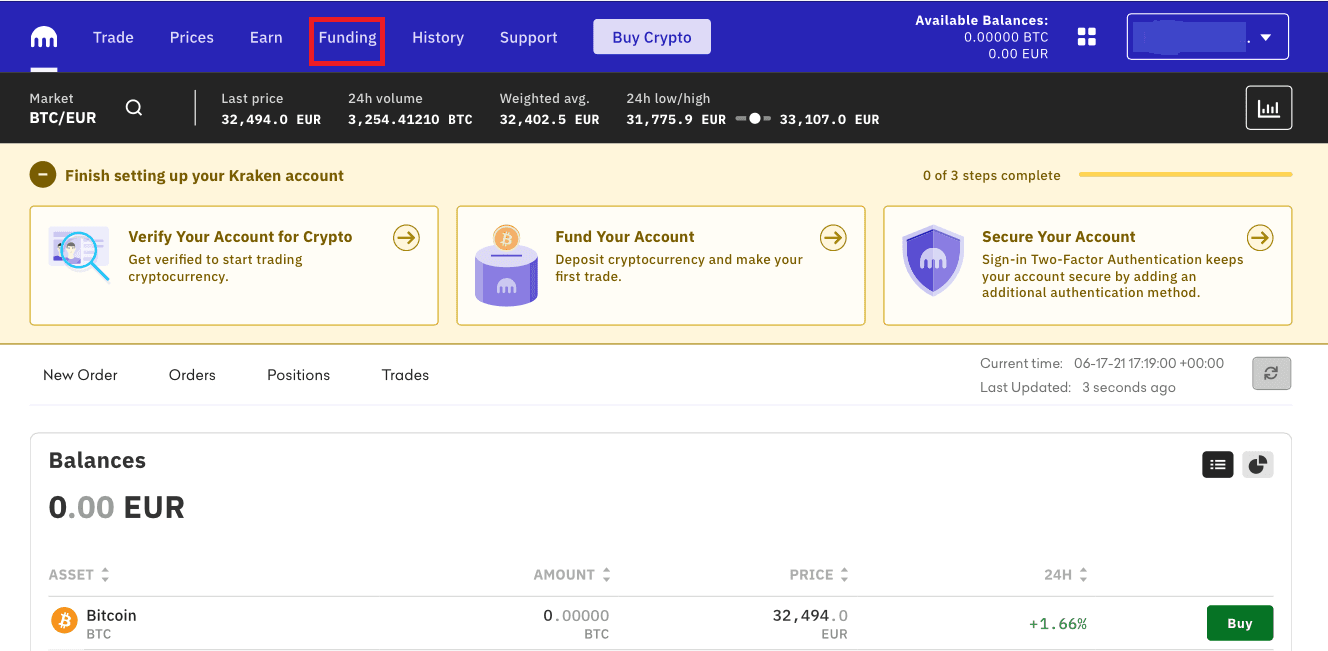Click the weighted avg 32,402.5 EUR value
This screenshot has height=651, width=1328.
[x=549, y=119]
